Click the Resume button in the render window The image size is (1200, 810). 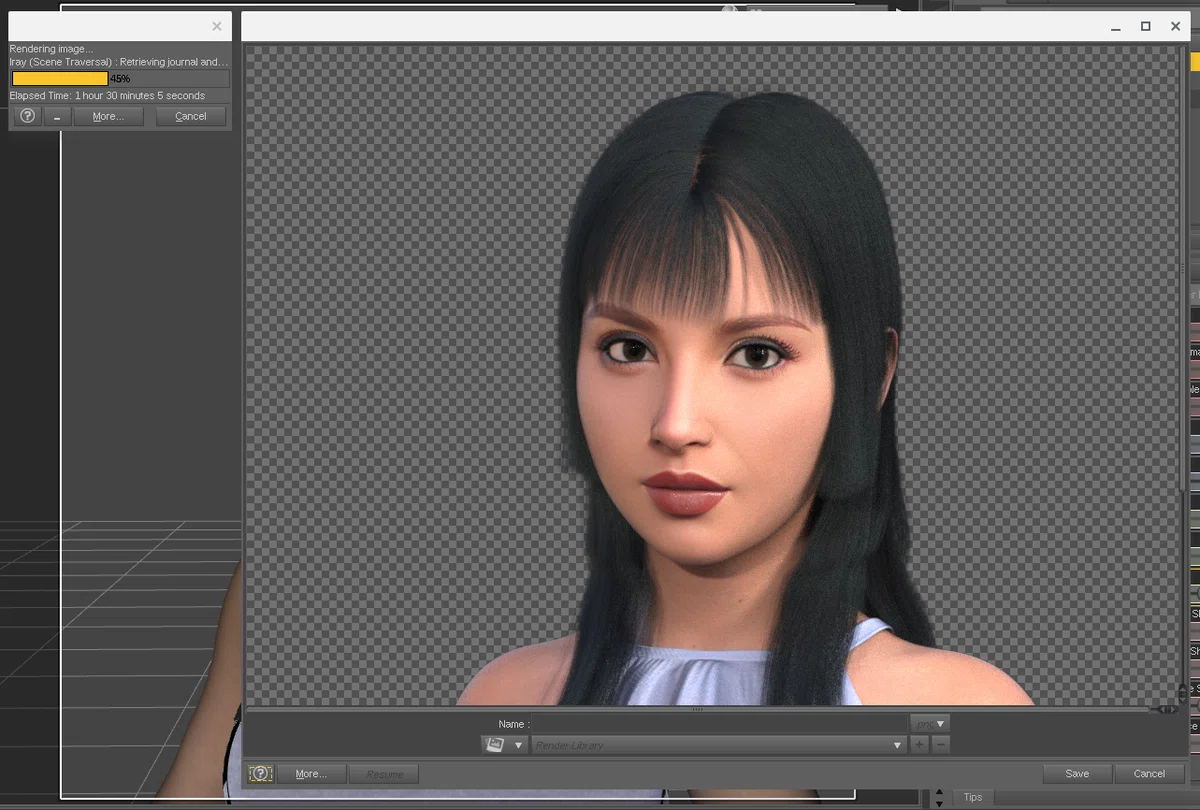(x=384, y=774)
